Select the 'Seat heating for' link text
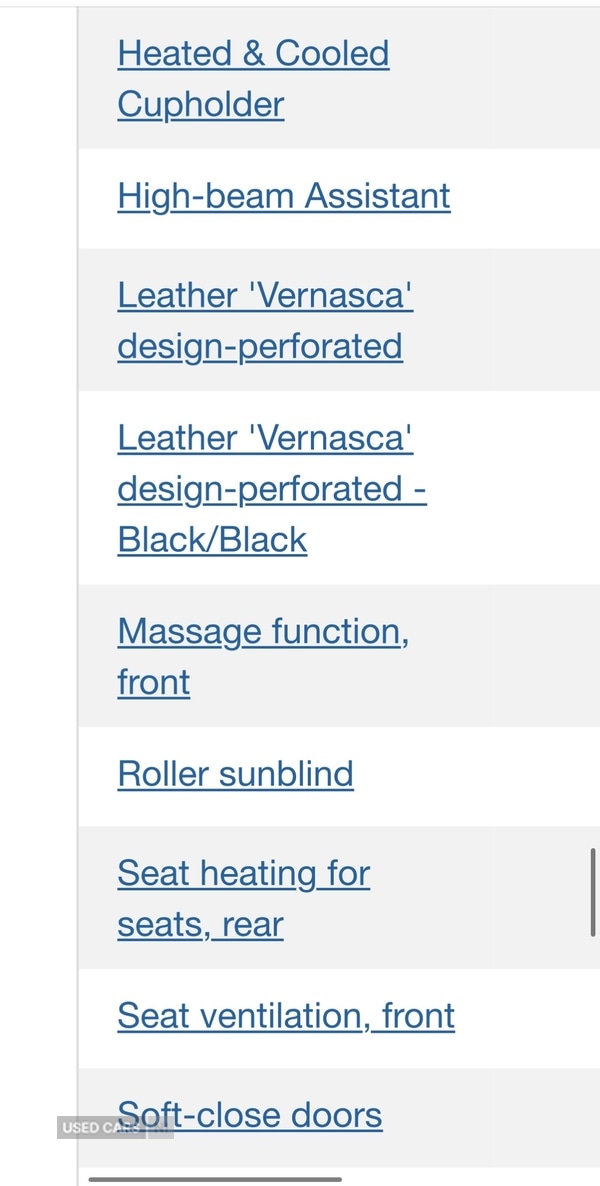 click(x=243, y=873)
